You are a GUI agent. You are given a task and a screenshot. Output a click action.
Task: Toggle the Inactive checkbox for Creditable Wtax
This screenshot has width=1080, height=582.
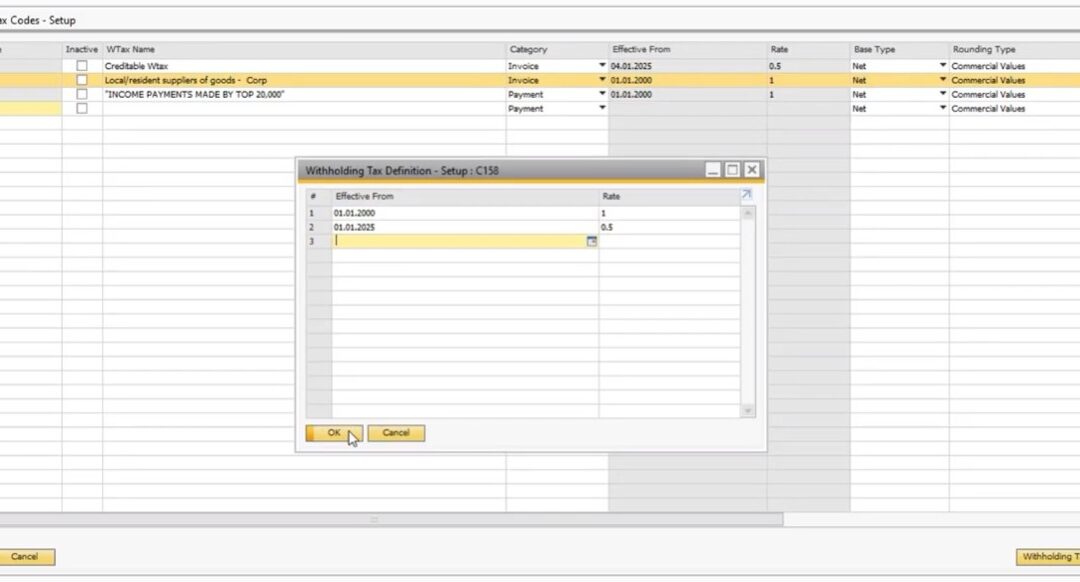(83, 64)
